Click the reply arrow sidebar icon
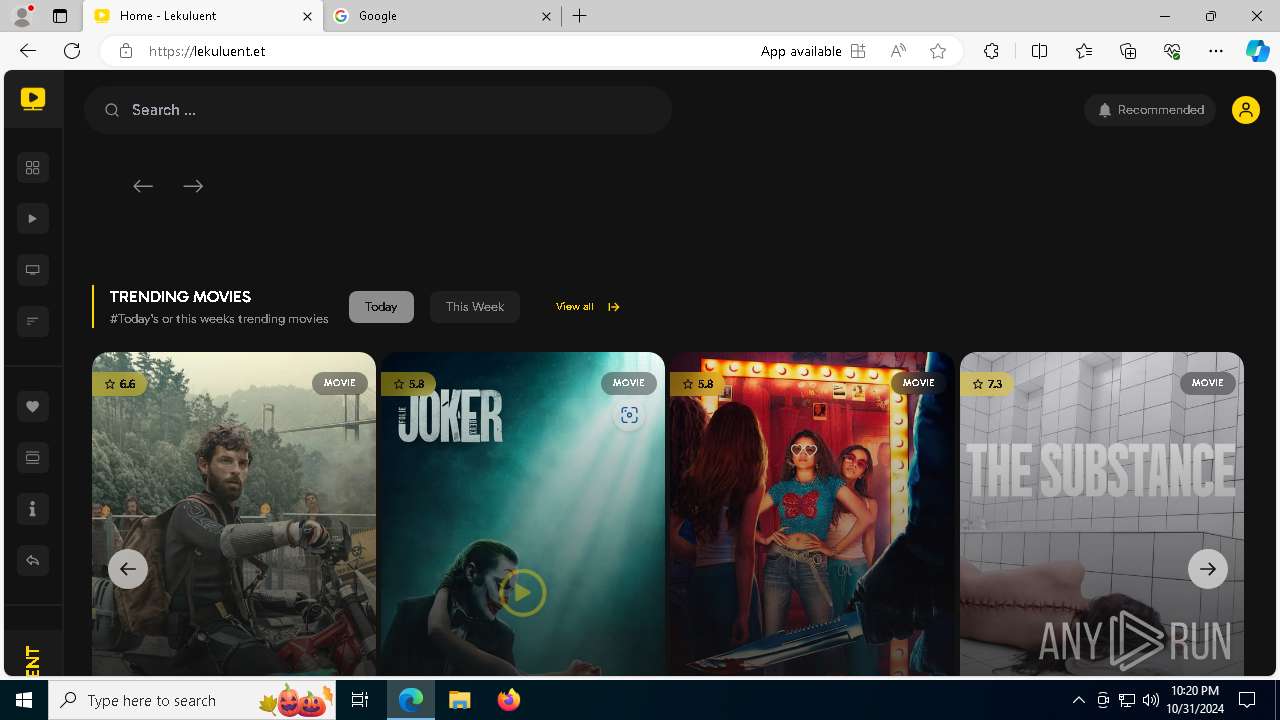 [33, 560]
